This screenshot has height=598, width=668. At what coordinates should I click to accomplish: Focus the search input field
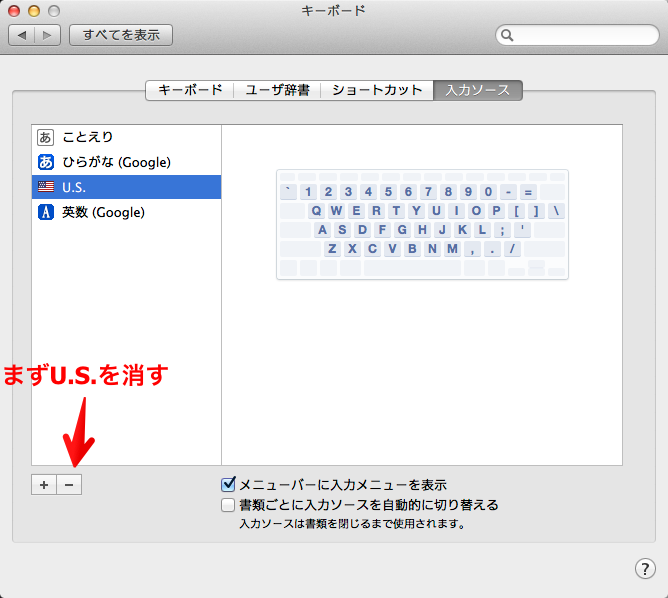click(577, 35)
